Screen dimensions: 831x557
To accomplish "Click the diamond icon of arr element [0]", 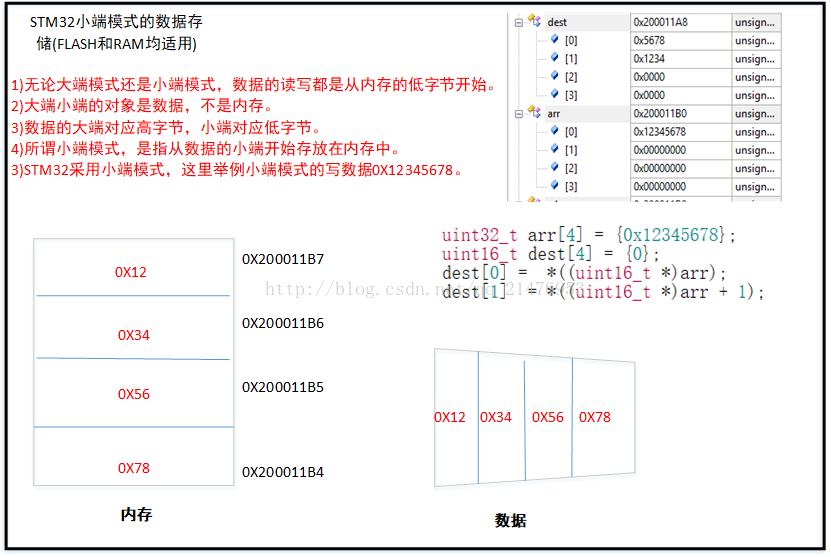I will pos(555,130).
